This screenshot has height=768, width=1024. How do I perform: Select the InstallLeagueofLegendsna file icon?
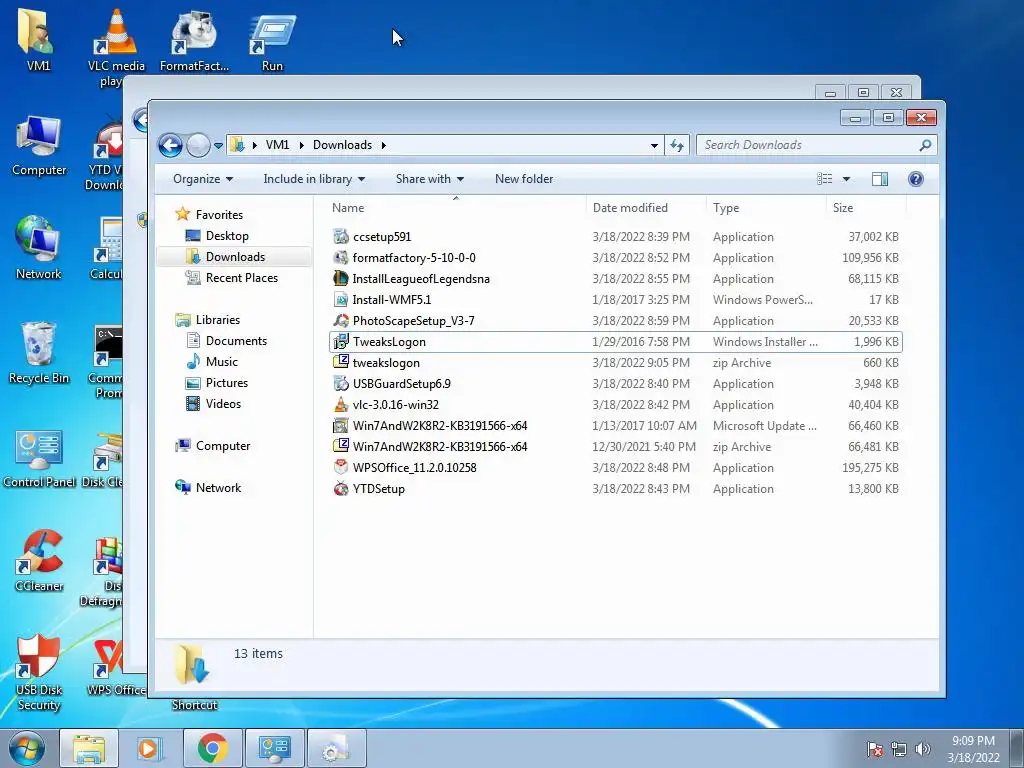click(x=341, y=278)
